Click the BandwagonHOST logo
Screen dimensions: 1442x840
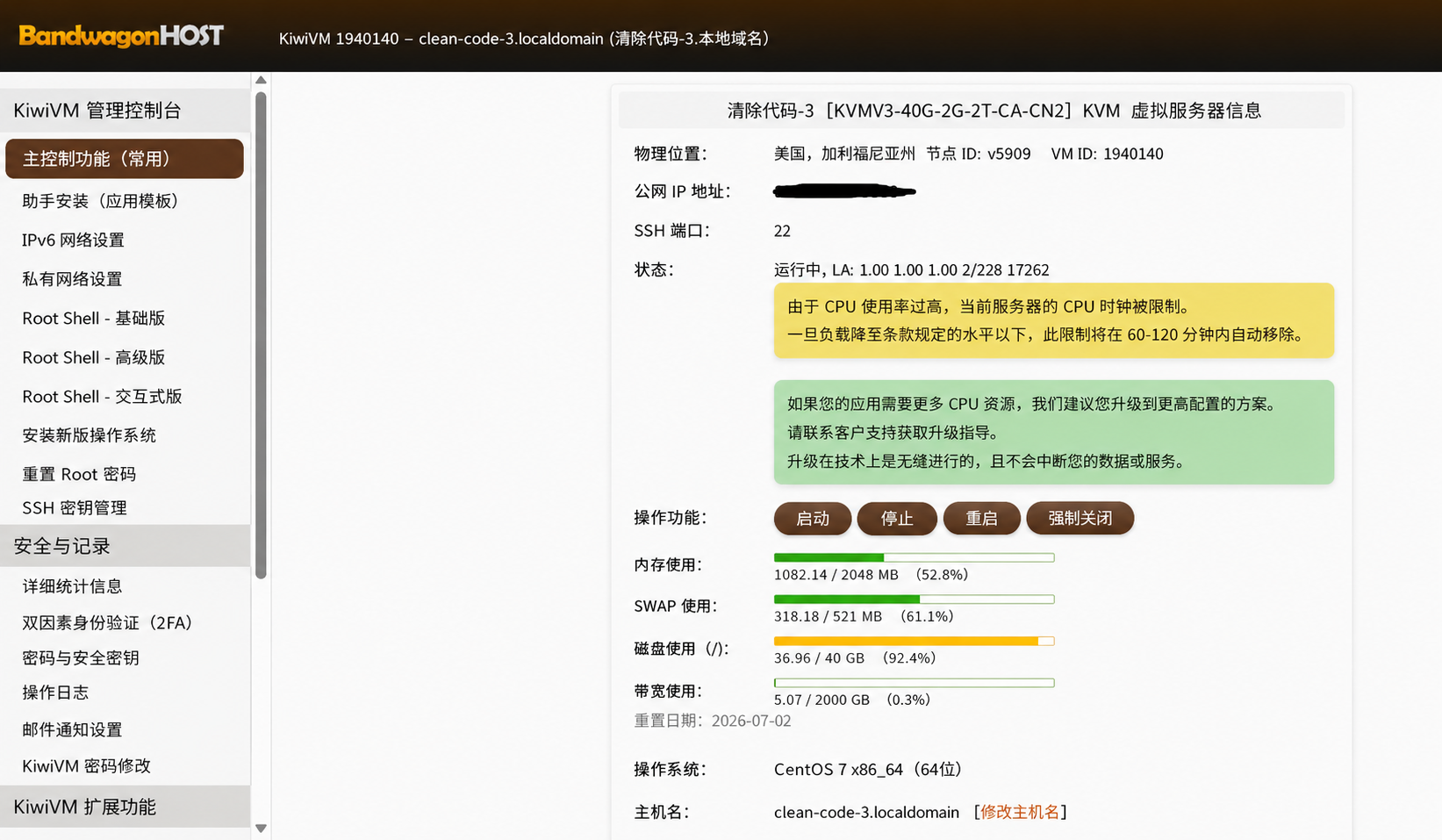121,36
